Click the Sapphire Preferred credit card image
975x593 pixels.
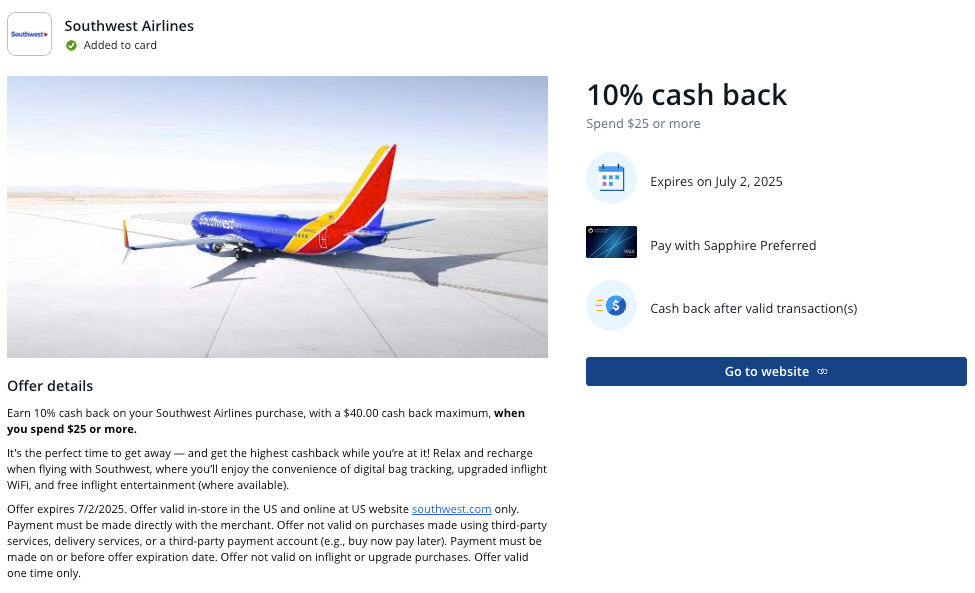pyautogui.click(x=611, y=242)
